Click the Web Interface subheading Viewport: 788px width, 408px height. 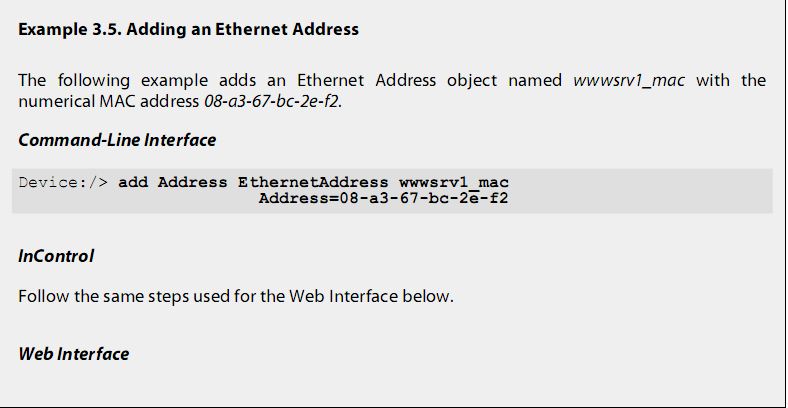coord(73,354)
